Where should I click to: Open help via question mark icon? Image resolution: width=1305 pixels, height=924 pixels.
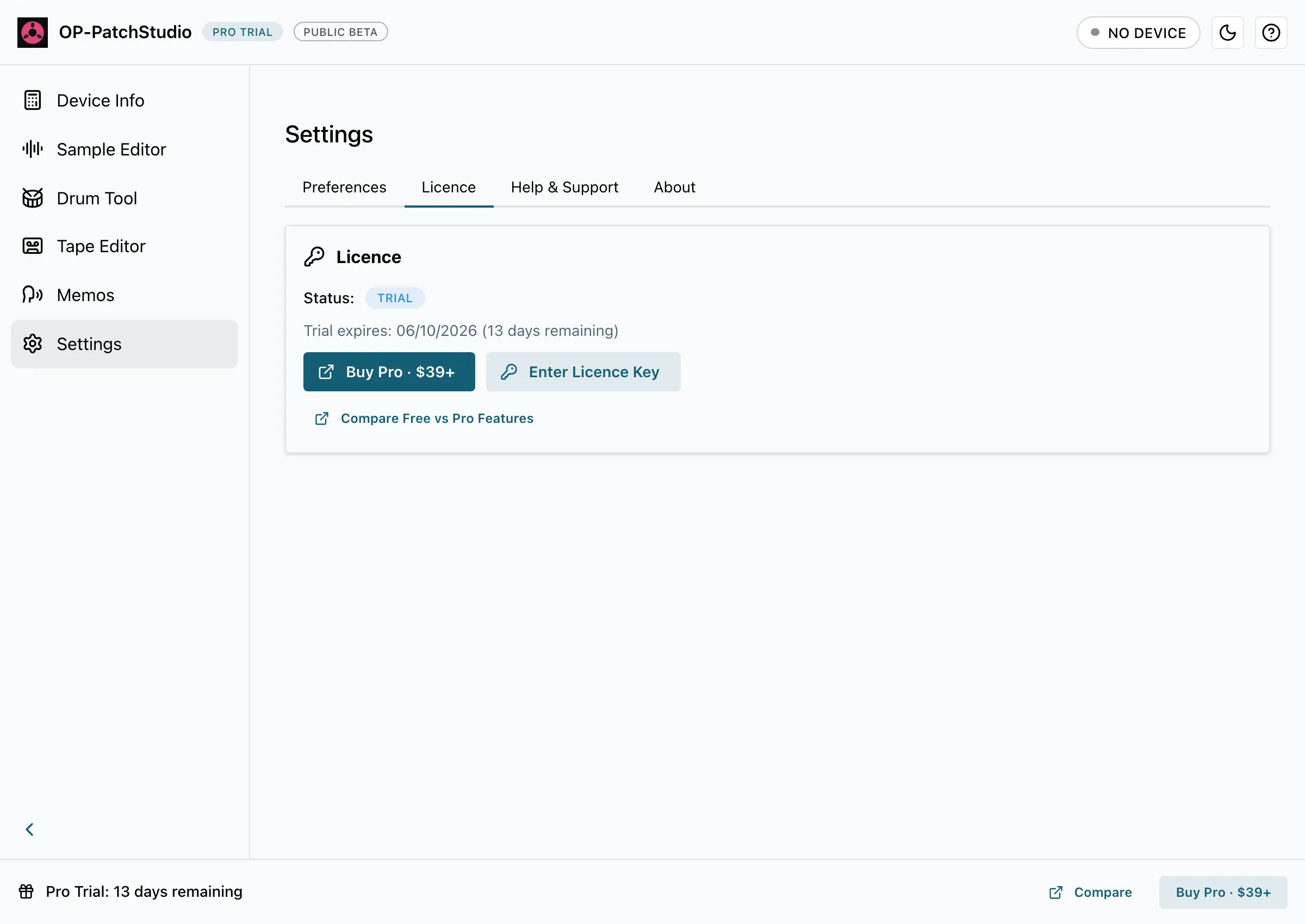1271,33
